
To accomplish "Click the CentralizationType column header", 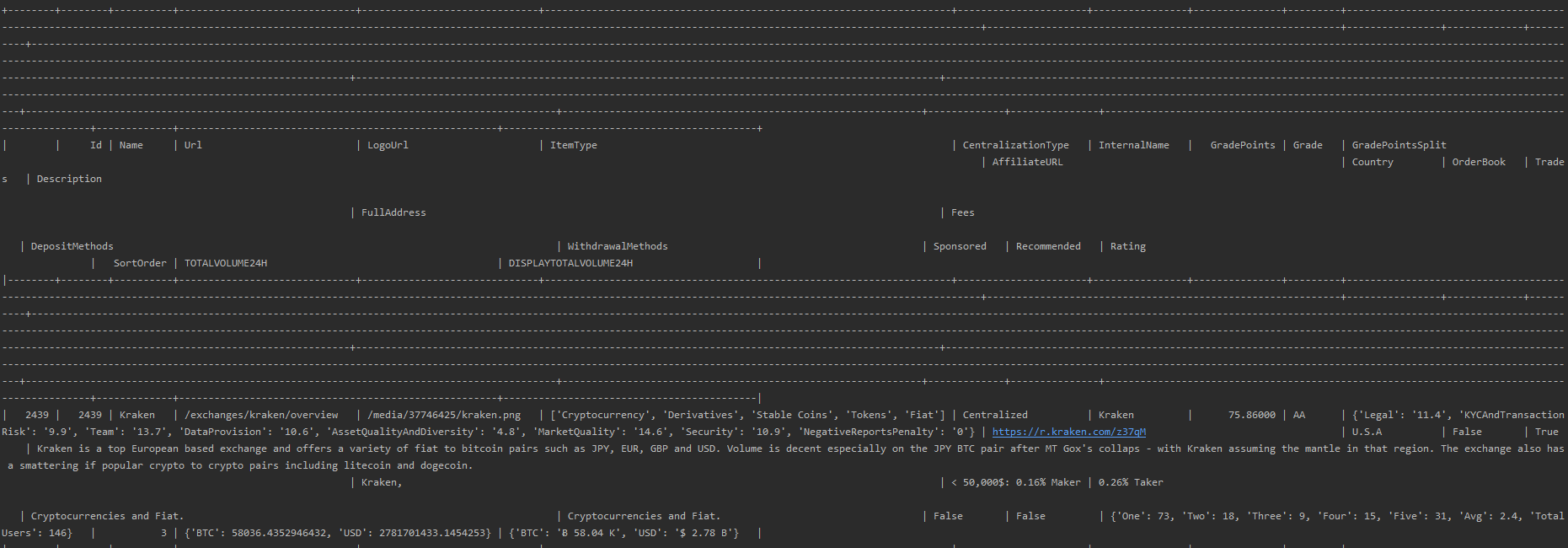I will [x=1016, y=145].
